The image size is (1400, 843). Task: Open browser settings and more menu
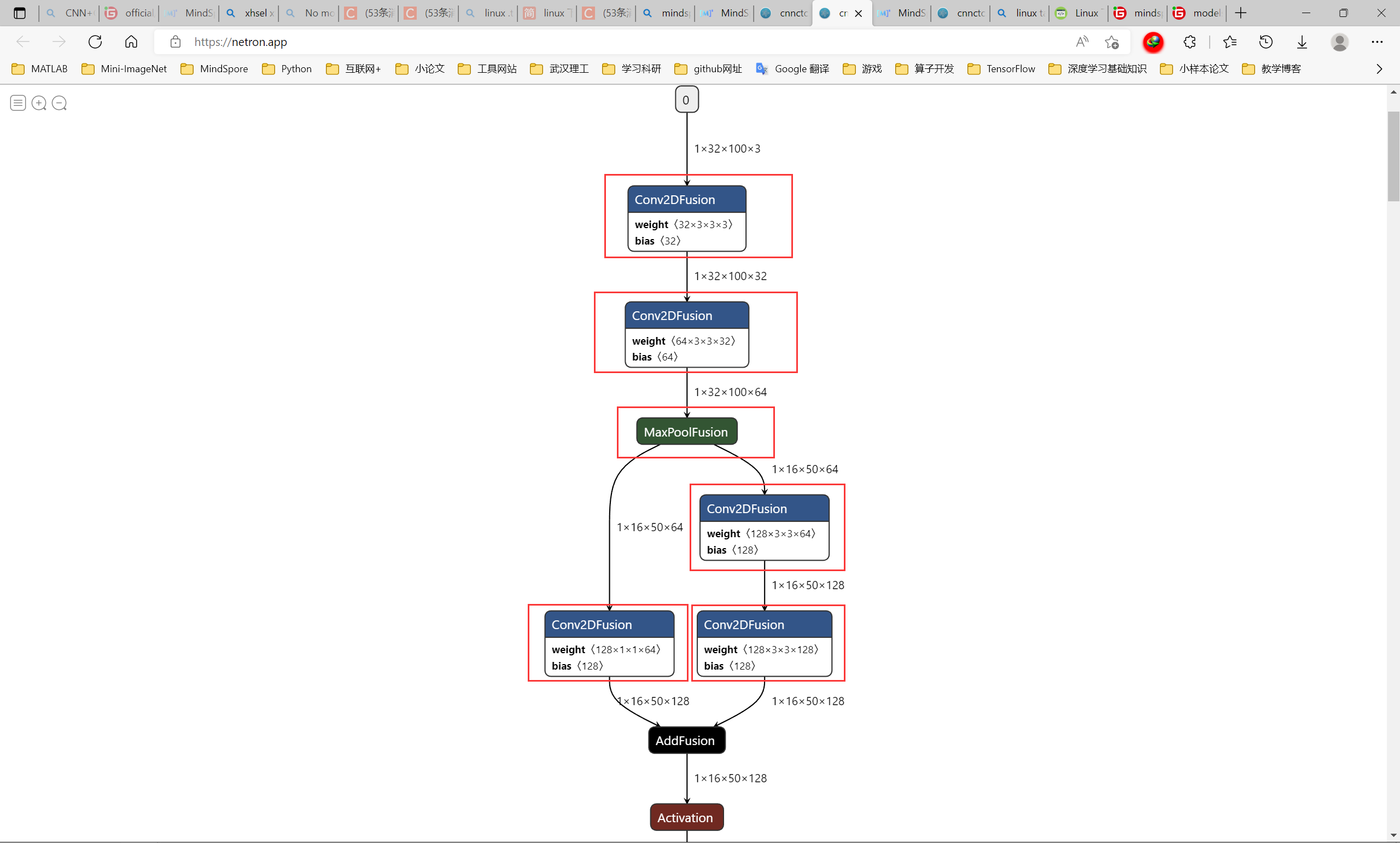tap(1376, 42)
